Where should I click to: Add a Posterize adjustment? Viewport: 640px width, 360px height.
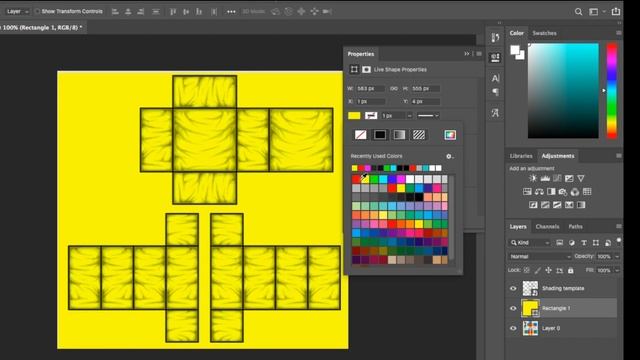(545, 205)
